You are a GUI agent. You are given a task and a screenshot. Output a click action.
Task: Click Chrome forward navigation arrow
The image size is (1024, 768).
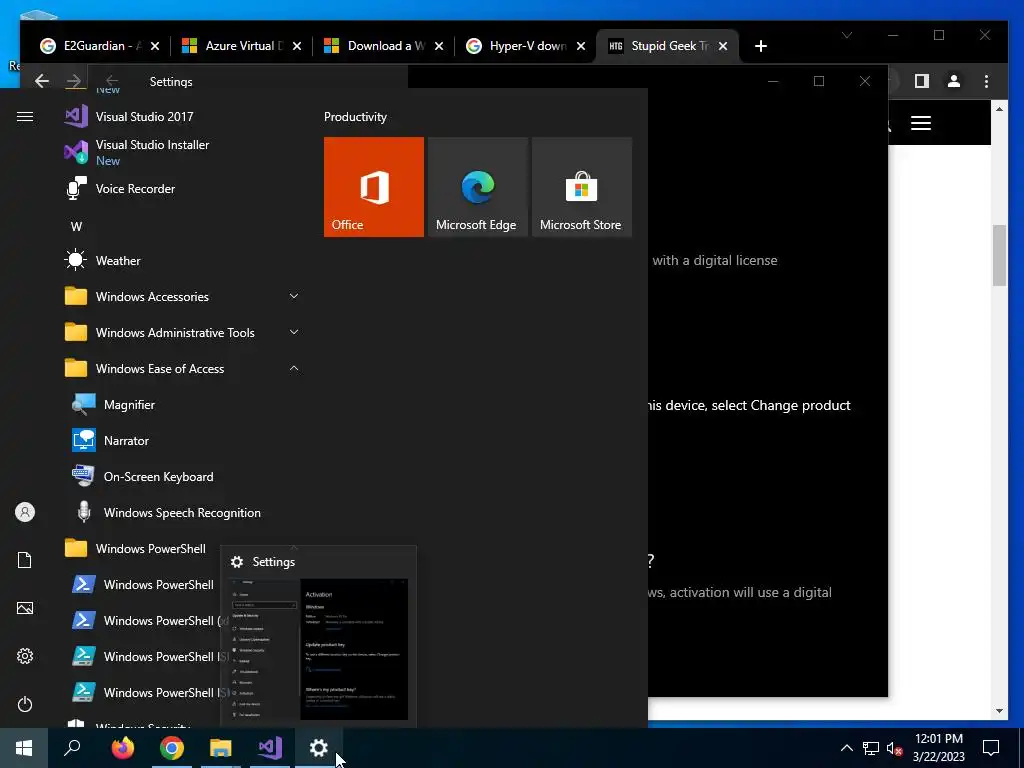pyautogui.click(x=73, y=81)
